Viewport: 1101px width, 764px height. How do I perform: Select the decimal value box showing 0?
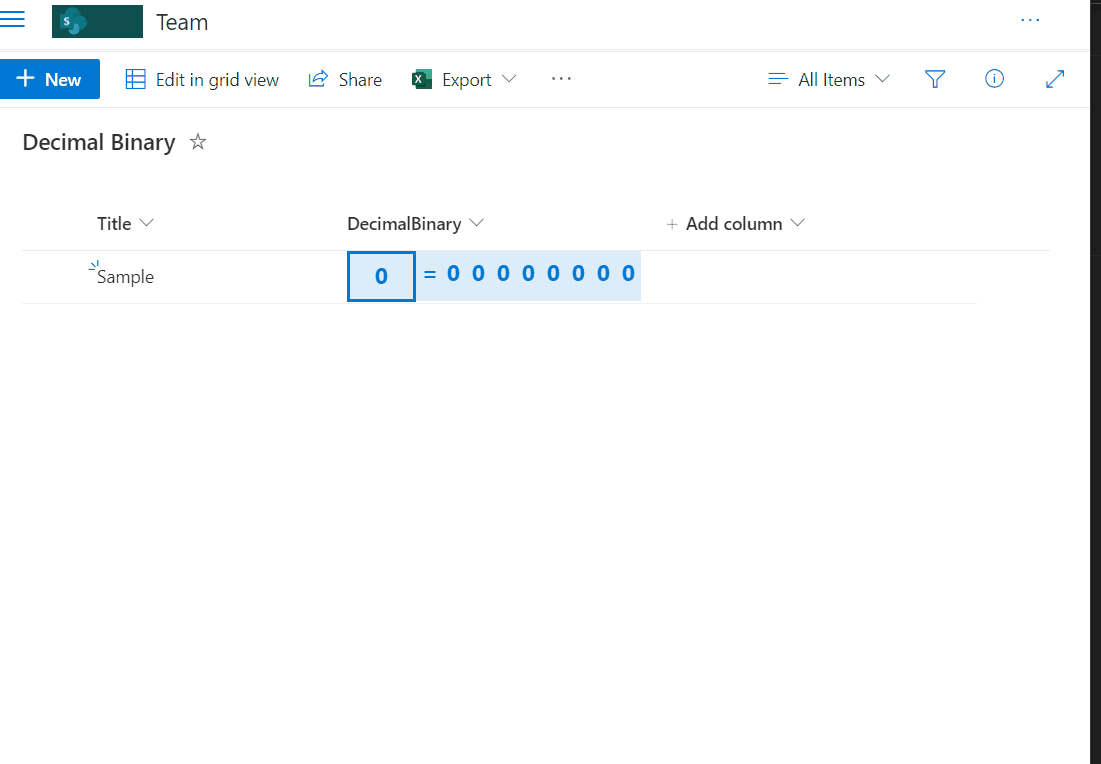coord(381,276)
